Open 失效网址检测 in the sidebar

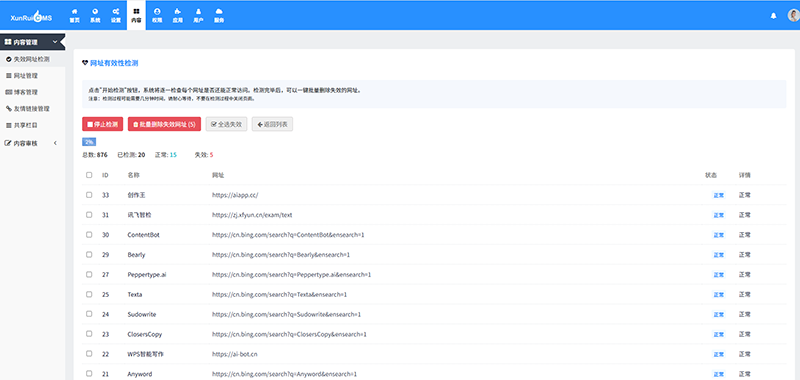click(33, 59)
